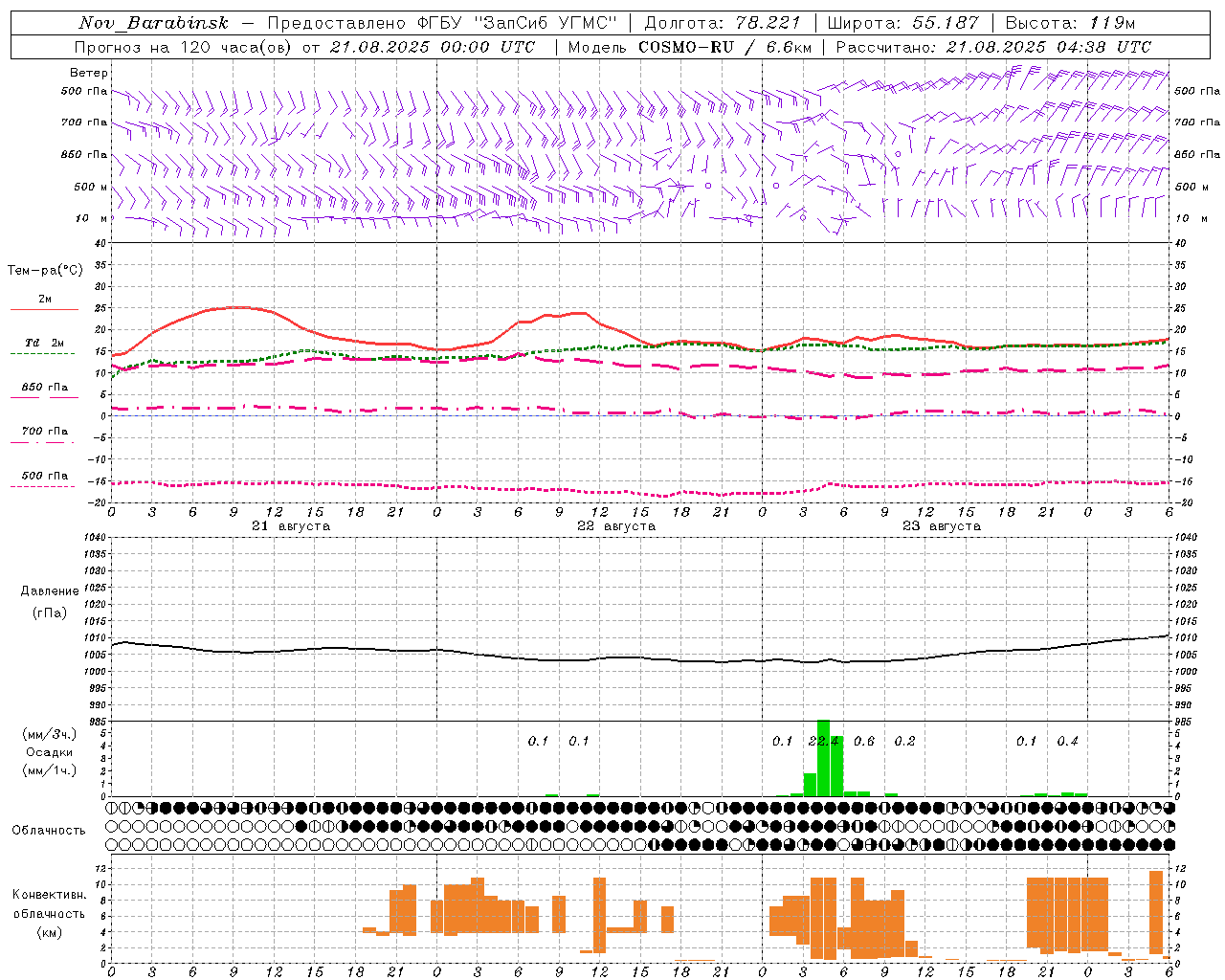
Task: Select the provider text ФГБУ "ЗапСиб УГМС"
Action: (x=518, y=23)
